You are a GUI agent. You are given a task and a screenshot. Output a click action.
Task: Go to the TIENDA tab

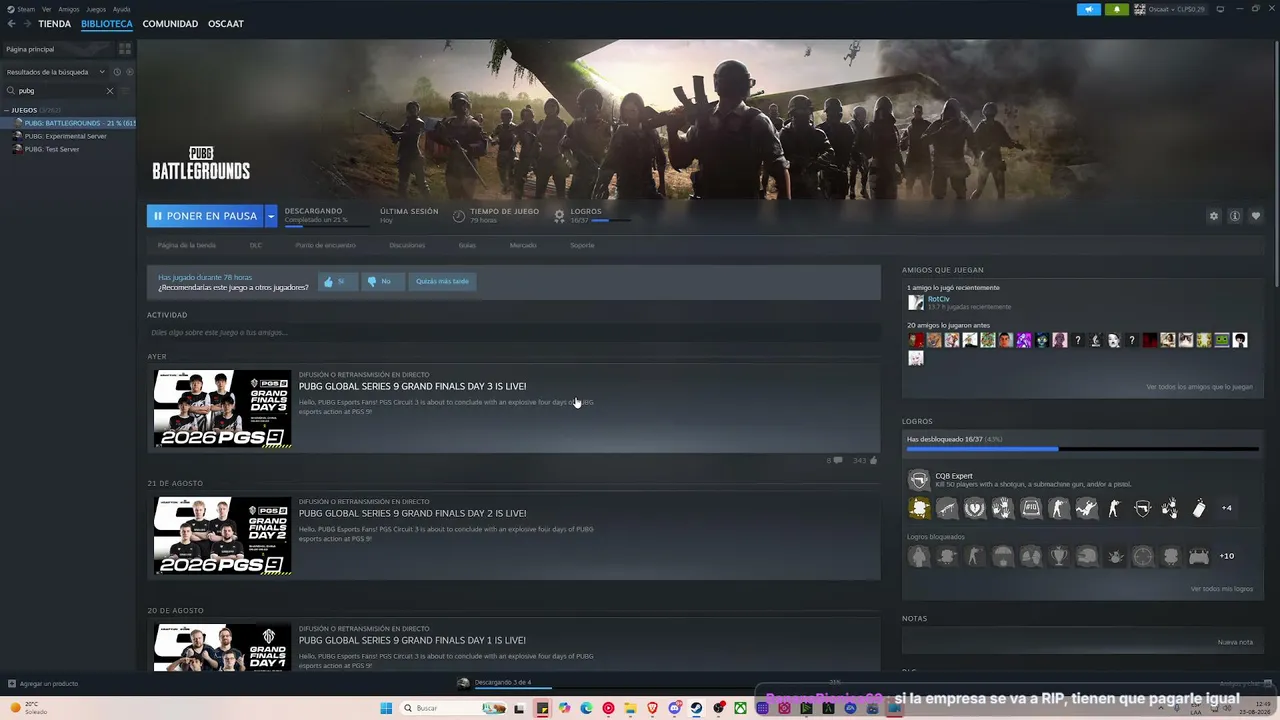[54, 24]
